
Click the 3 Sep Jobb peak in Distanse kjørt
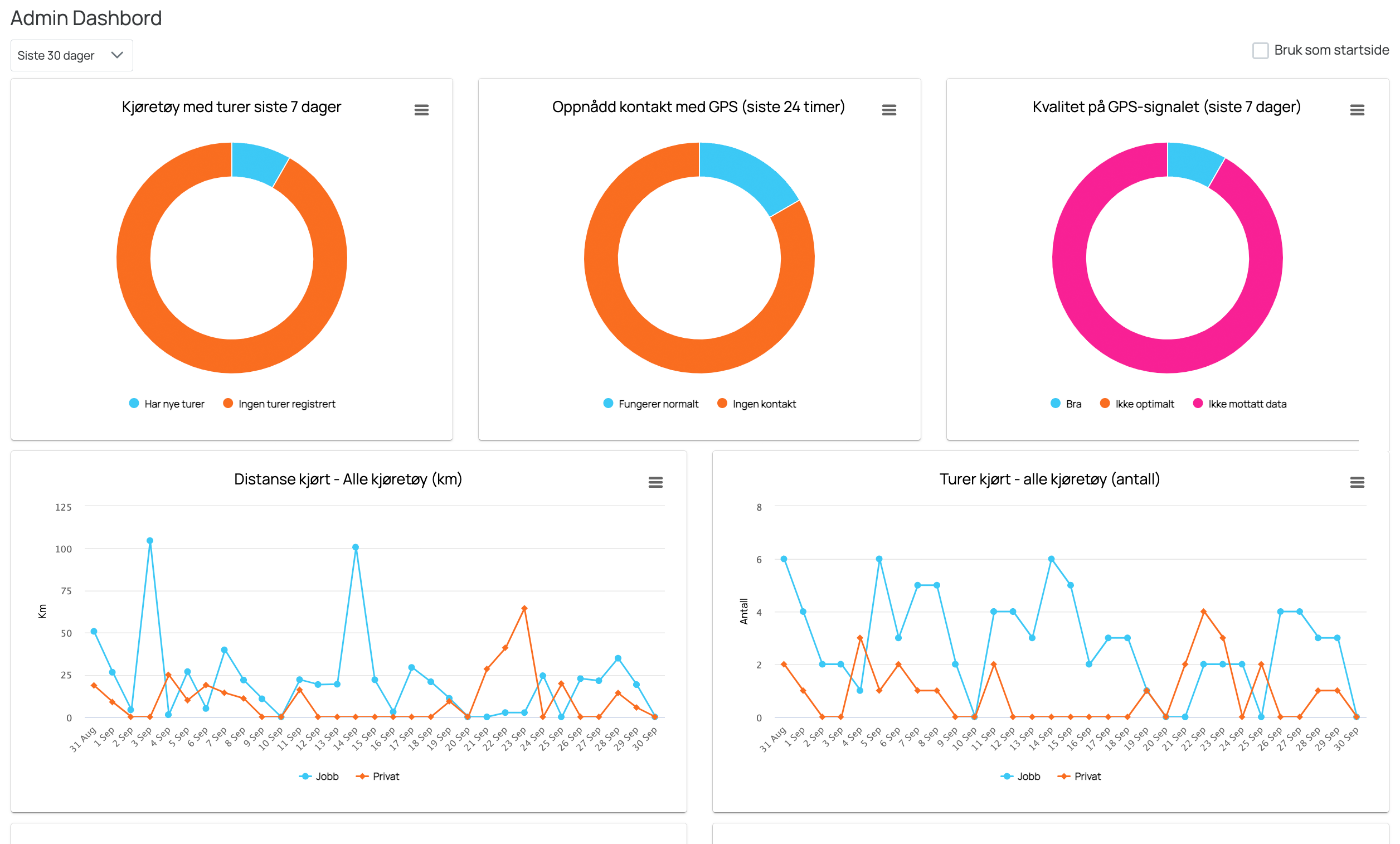coord(150,541)
